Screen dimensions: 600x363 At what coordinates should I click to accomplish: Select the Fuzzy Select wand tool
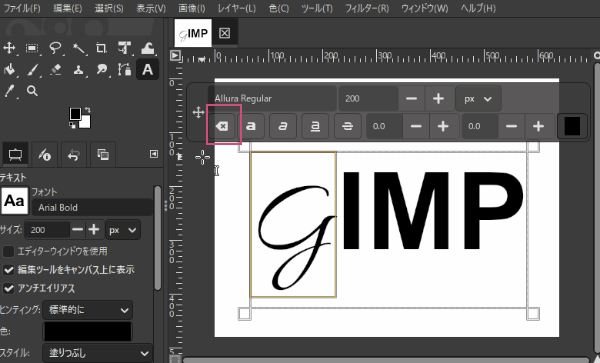point(78,48)
